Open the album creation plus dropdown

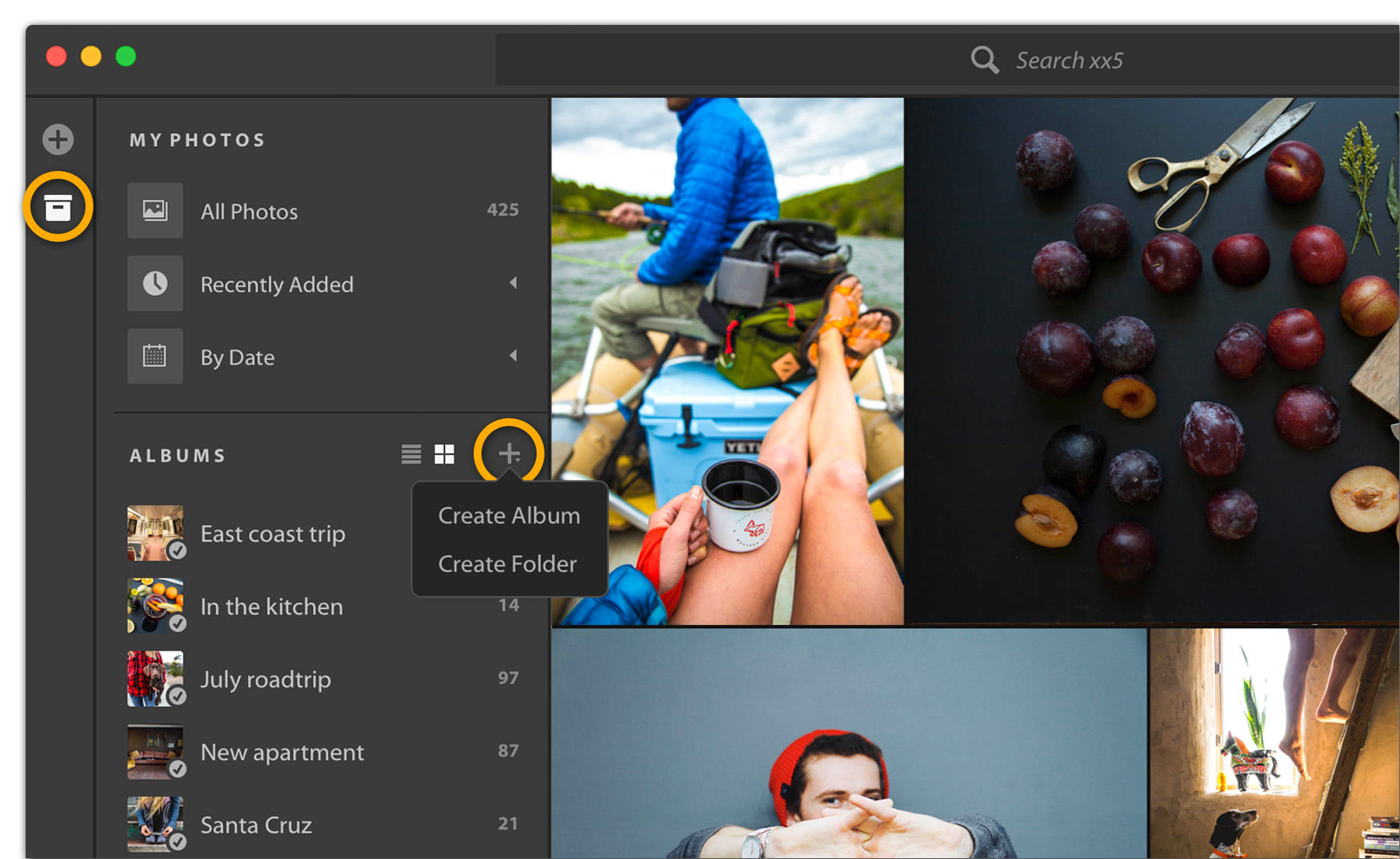click(x=509, y=452)
